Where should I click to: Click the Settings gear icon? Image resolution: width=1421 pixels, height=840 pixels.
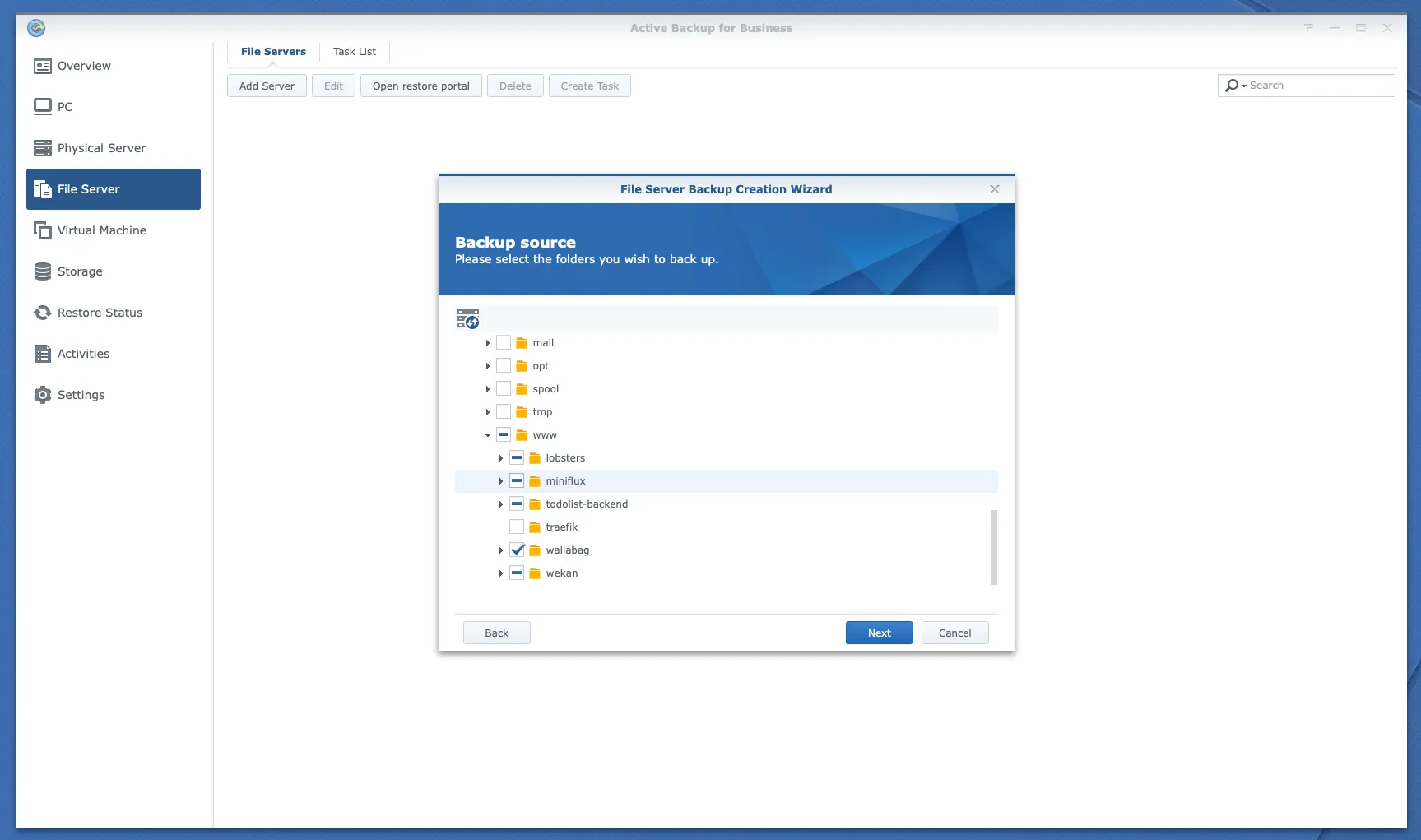pos(43,395)
